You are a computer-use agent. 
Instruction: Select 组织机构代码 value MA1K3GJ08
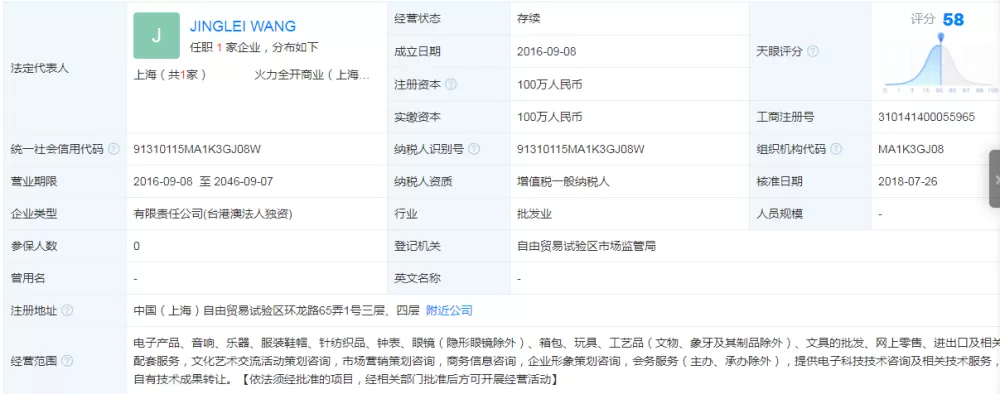[x=911, y=149]
